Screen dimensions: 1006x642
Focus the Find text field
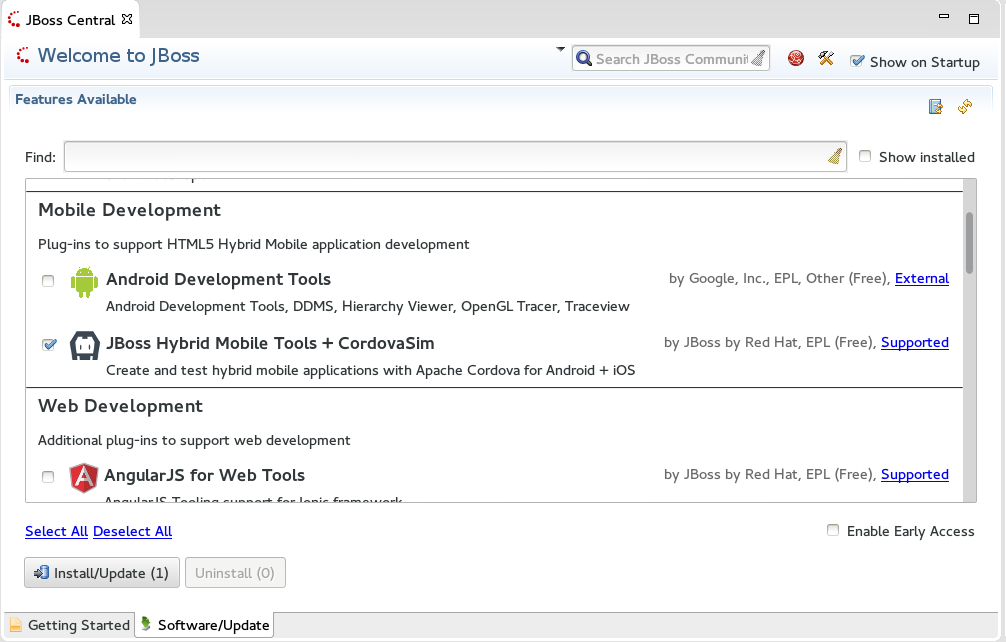tap(456, 156)
